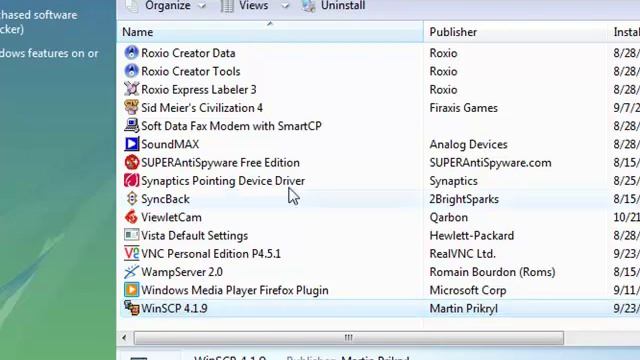This screenshot has width=640, height=360.
Task: Select the SyncBack name text
Action: click(165, 199)
